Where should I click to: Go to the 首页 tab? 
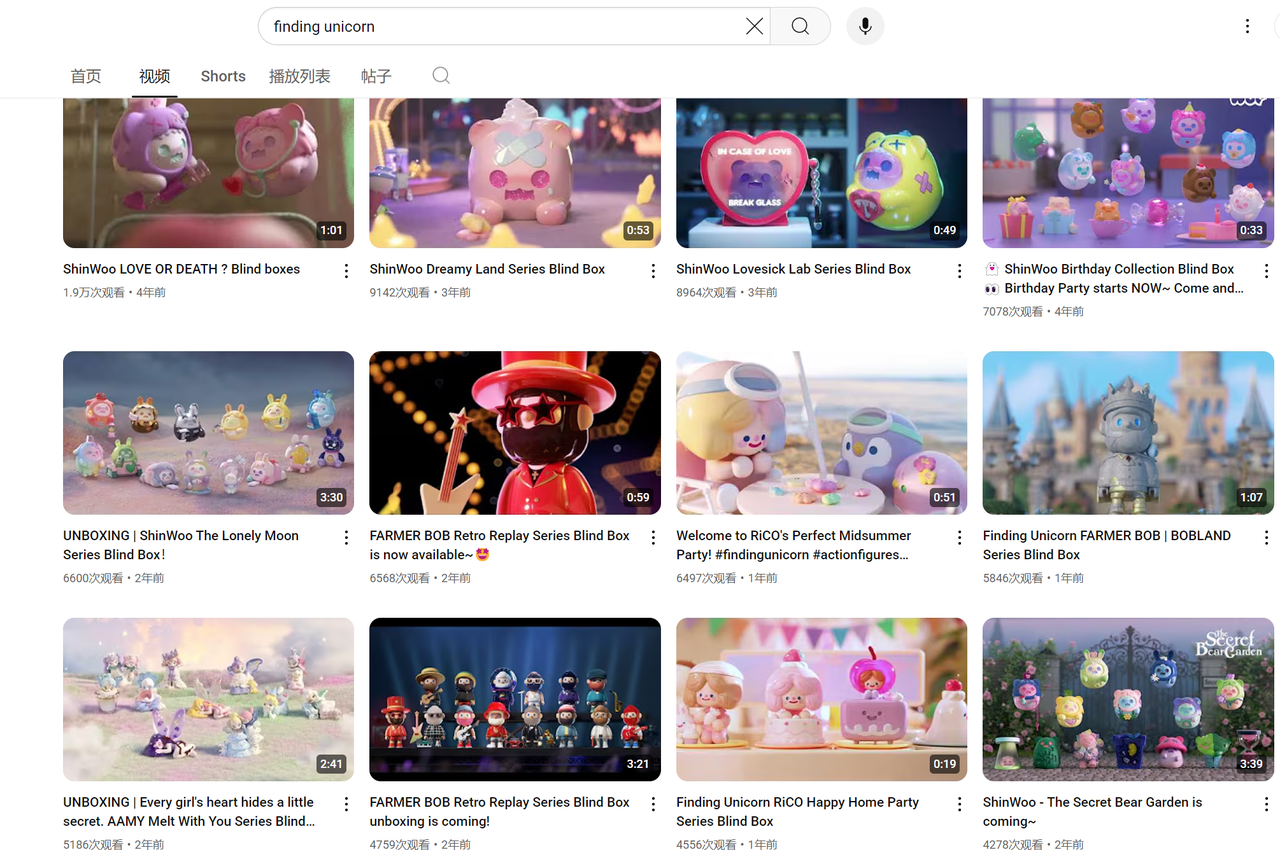[85, 76]
